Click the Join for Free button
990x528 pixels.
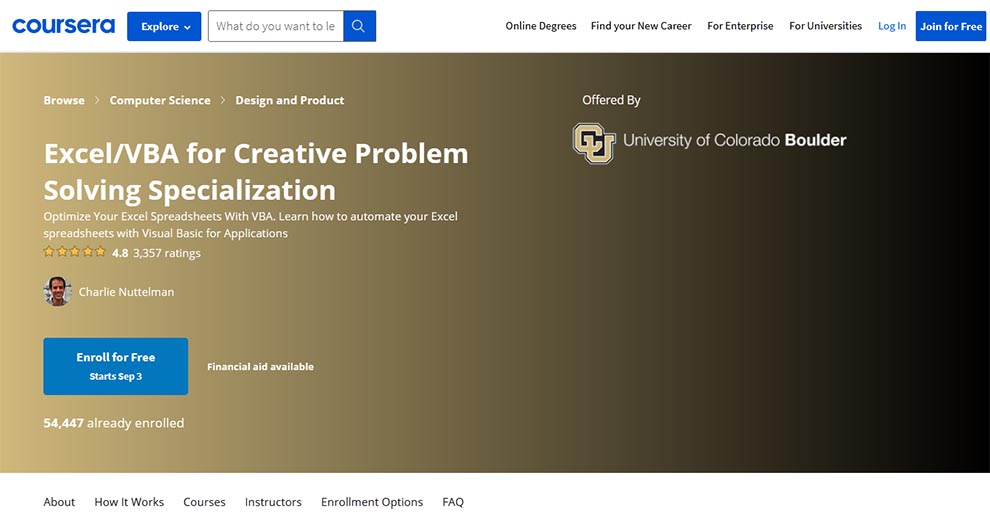point(951,26)
